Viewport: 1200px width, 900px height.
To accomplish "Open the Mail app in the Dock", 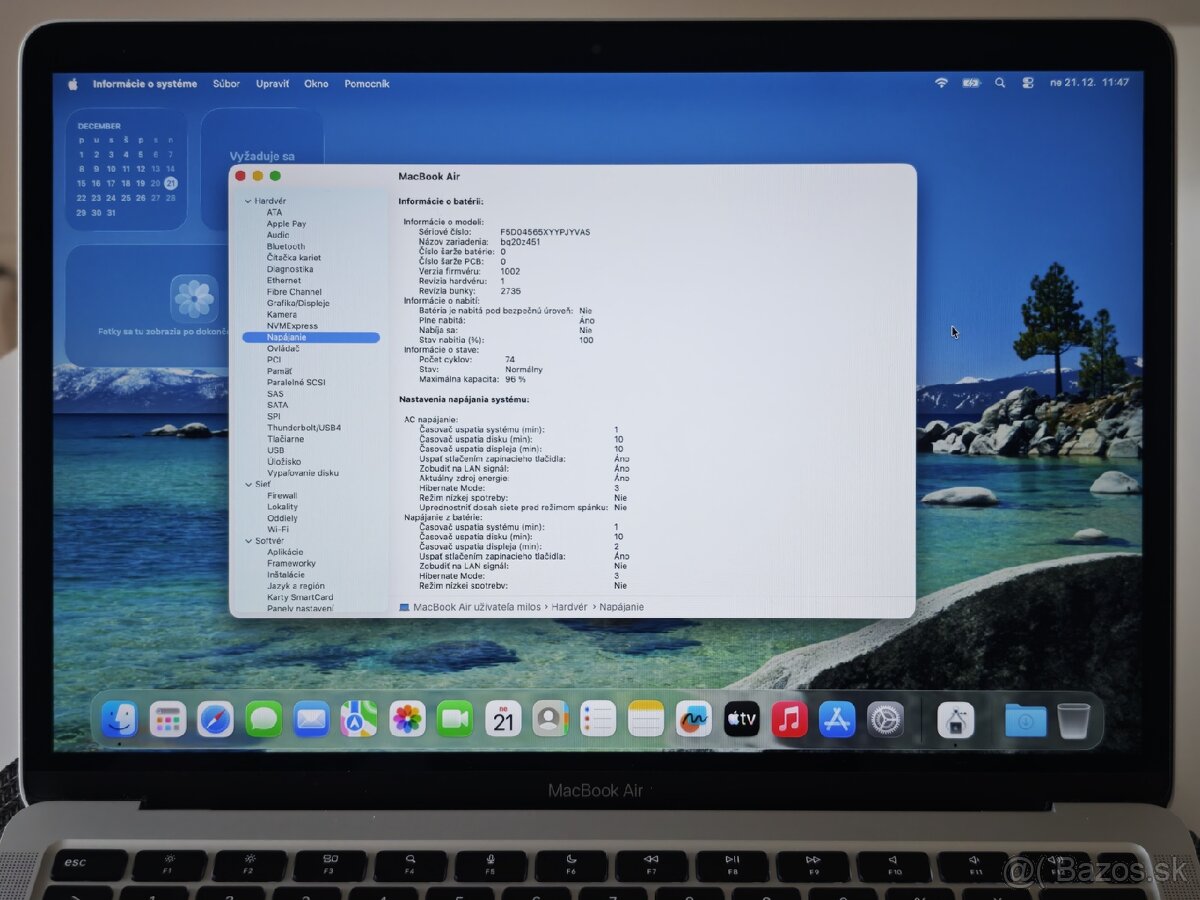I will pyautogui.click(x=311, y=718).
